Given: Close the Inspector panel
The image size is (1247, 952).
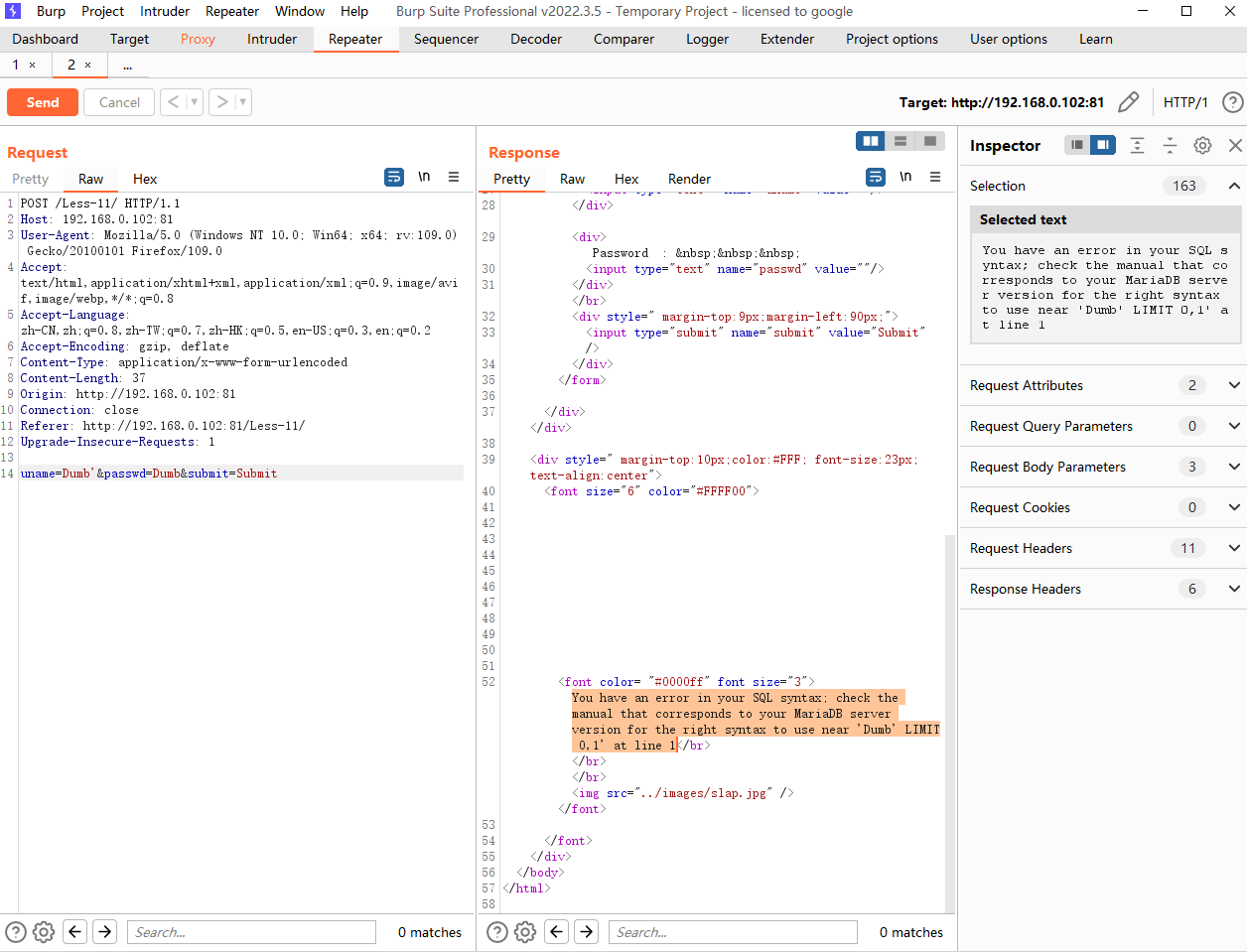Looking at the screenshot, I should (1235, 145).
